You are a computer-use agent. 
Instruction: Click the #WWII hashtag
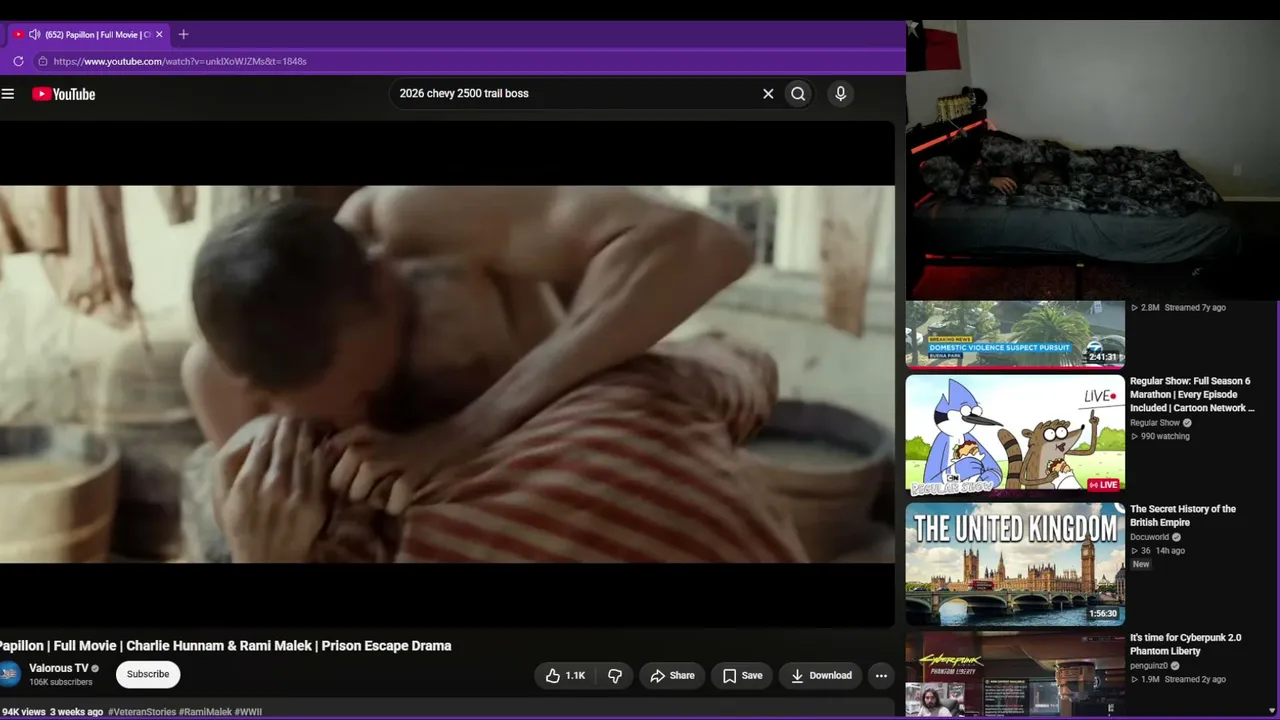pos(248,712)
